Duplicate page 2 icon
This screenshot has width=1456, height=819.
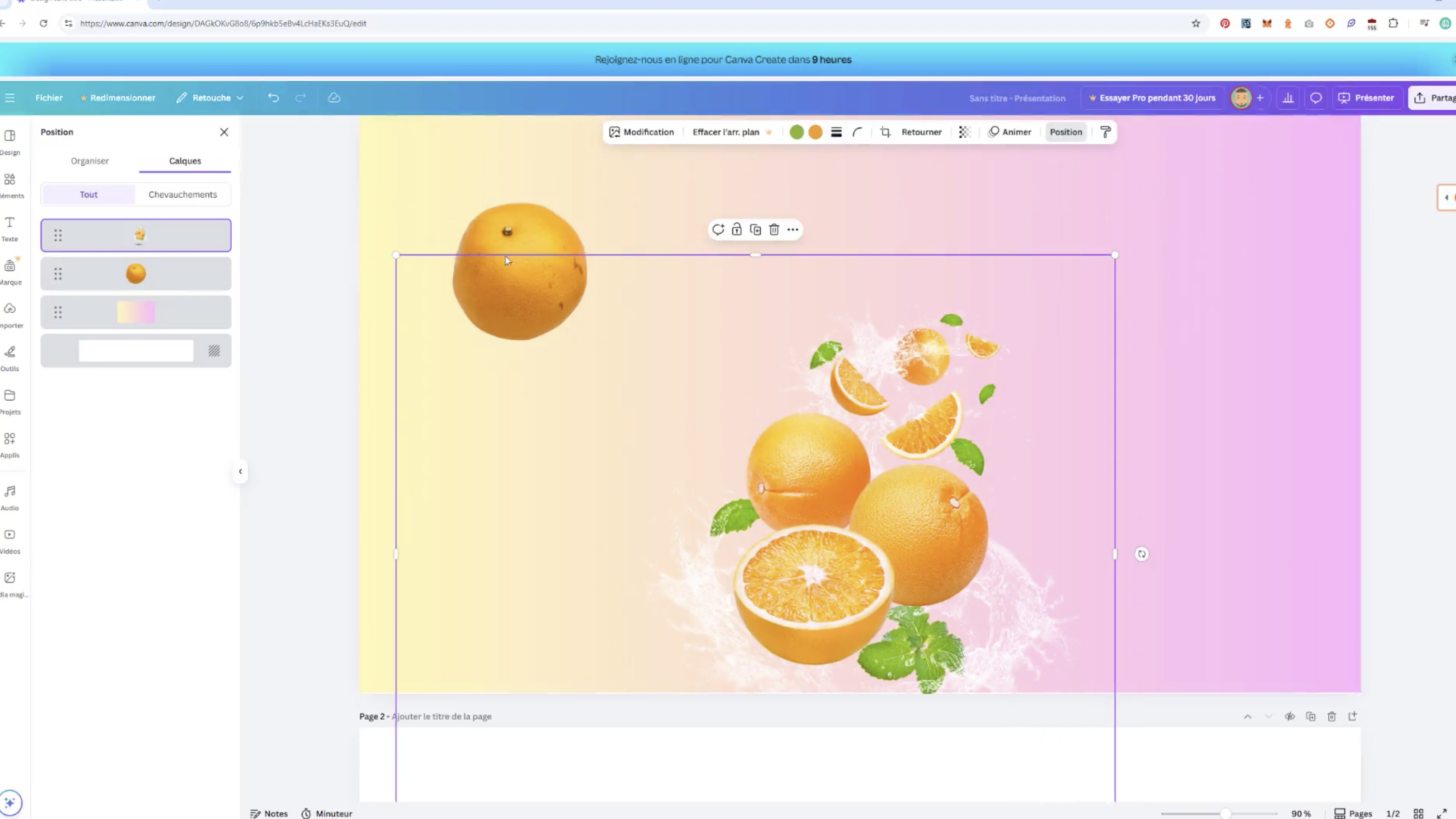pos(1311,716)
